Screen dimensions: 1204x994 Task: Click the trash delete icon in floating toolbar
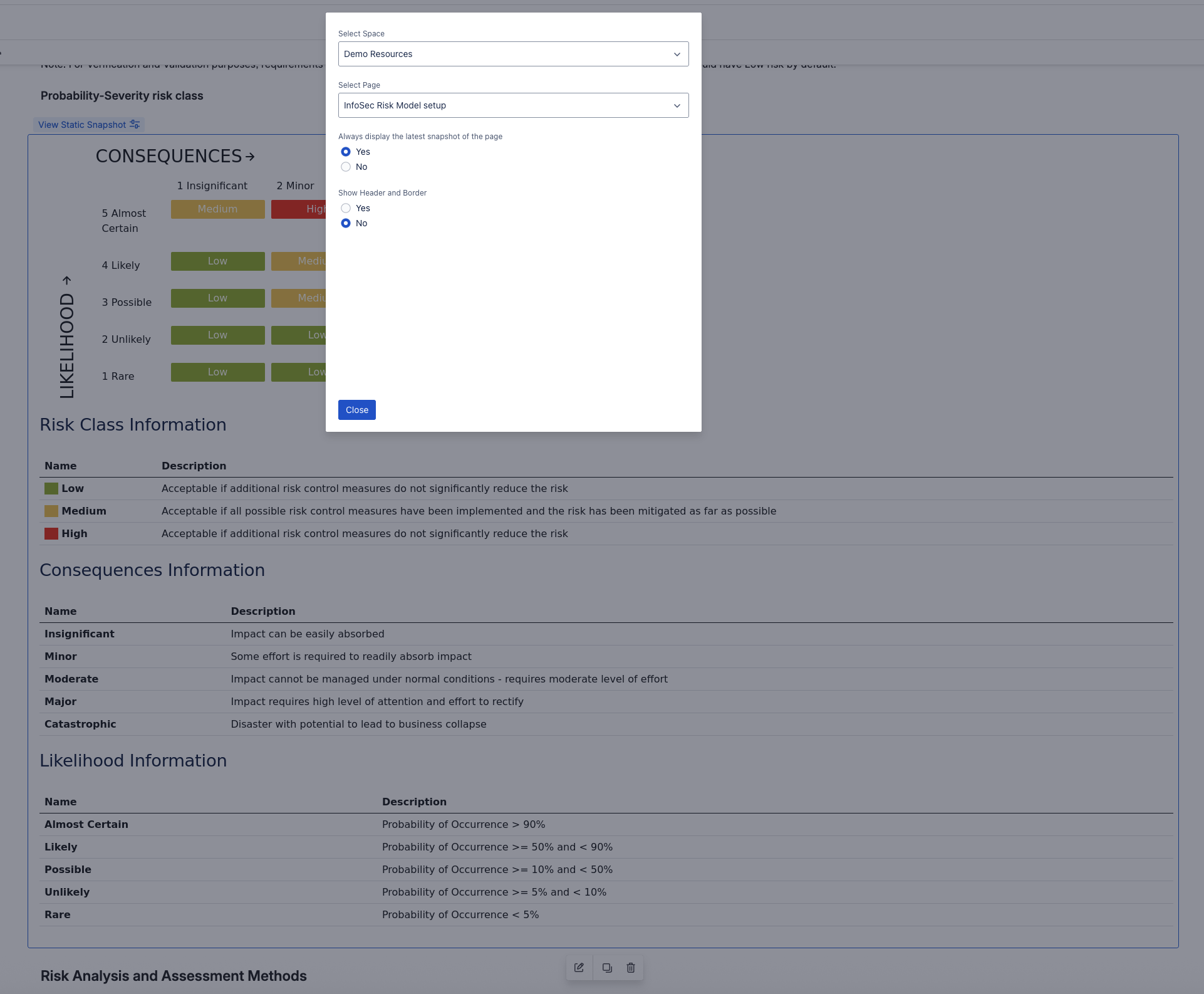pyautogui.click(x=631, y=968)
